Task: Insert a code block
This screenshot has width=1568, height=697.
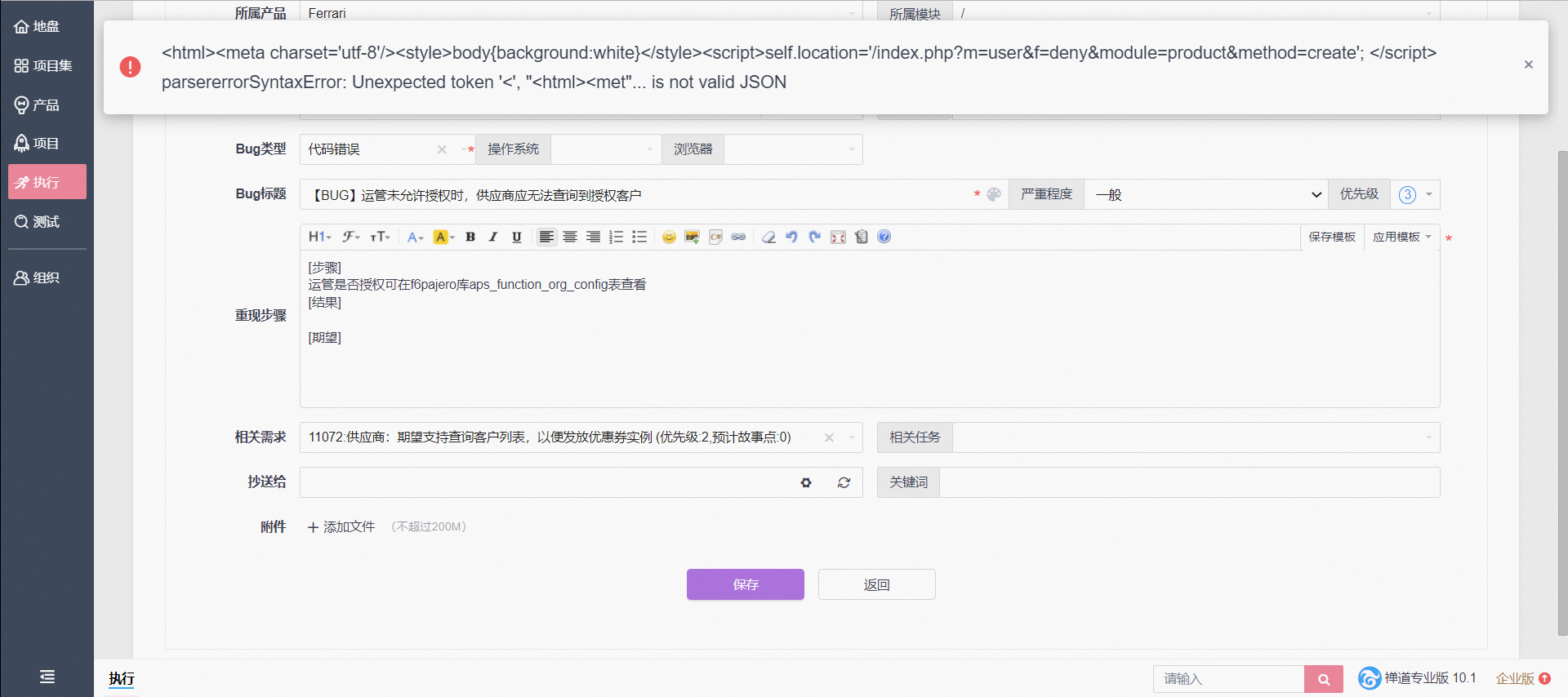Action: tap(715, 237)
